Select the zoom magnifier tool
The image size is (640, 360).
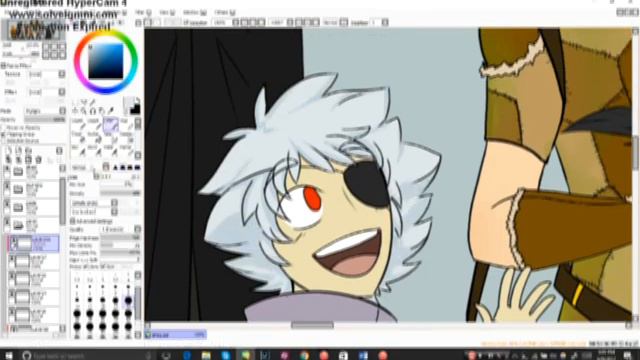tap(84, 111)
